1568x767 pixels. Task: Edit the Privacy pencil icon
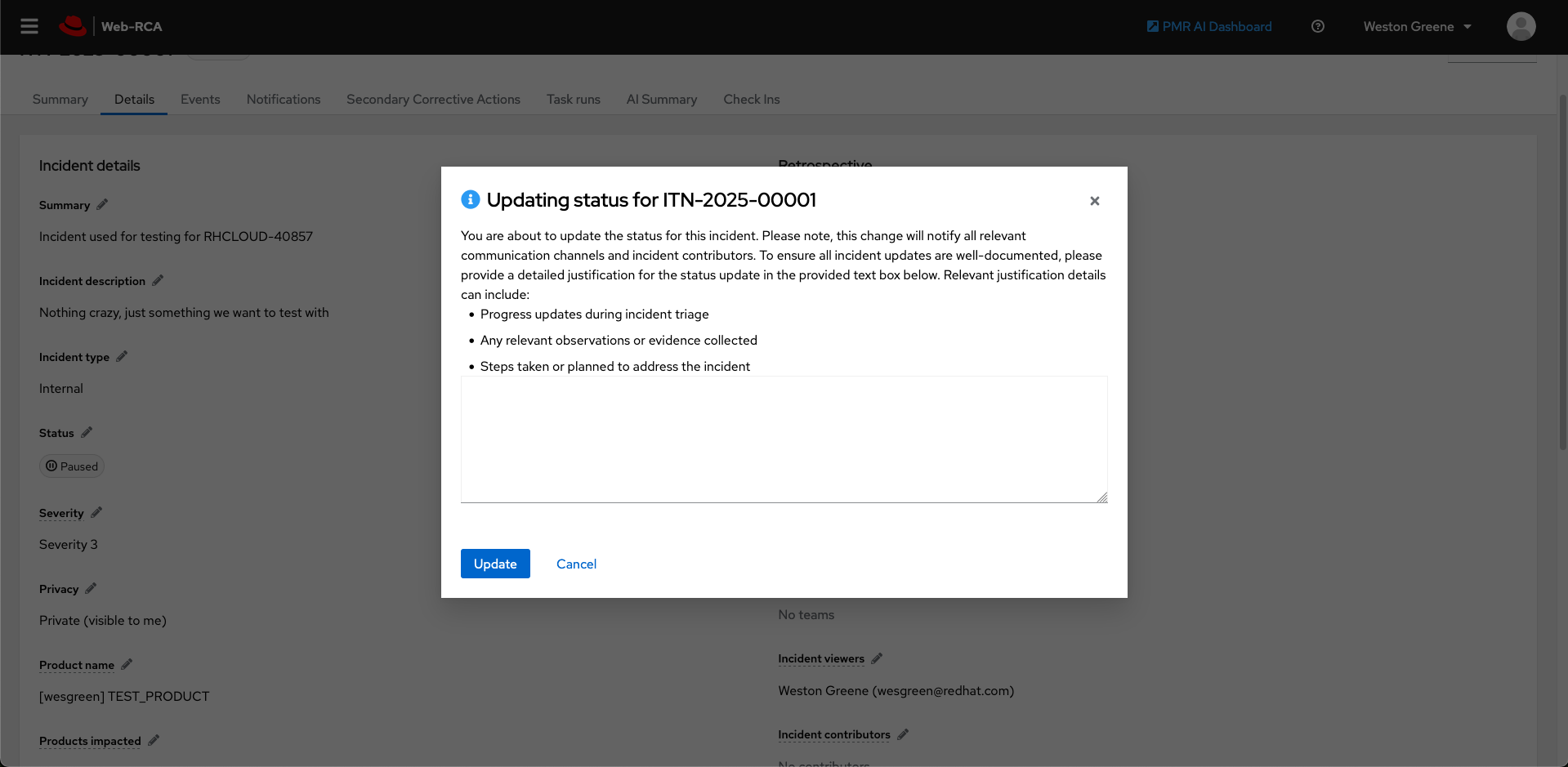click(91, 589)
